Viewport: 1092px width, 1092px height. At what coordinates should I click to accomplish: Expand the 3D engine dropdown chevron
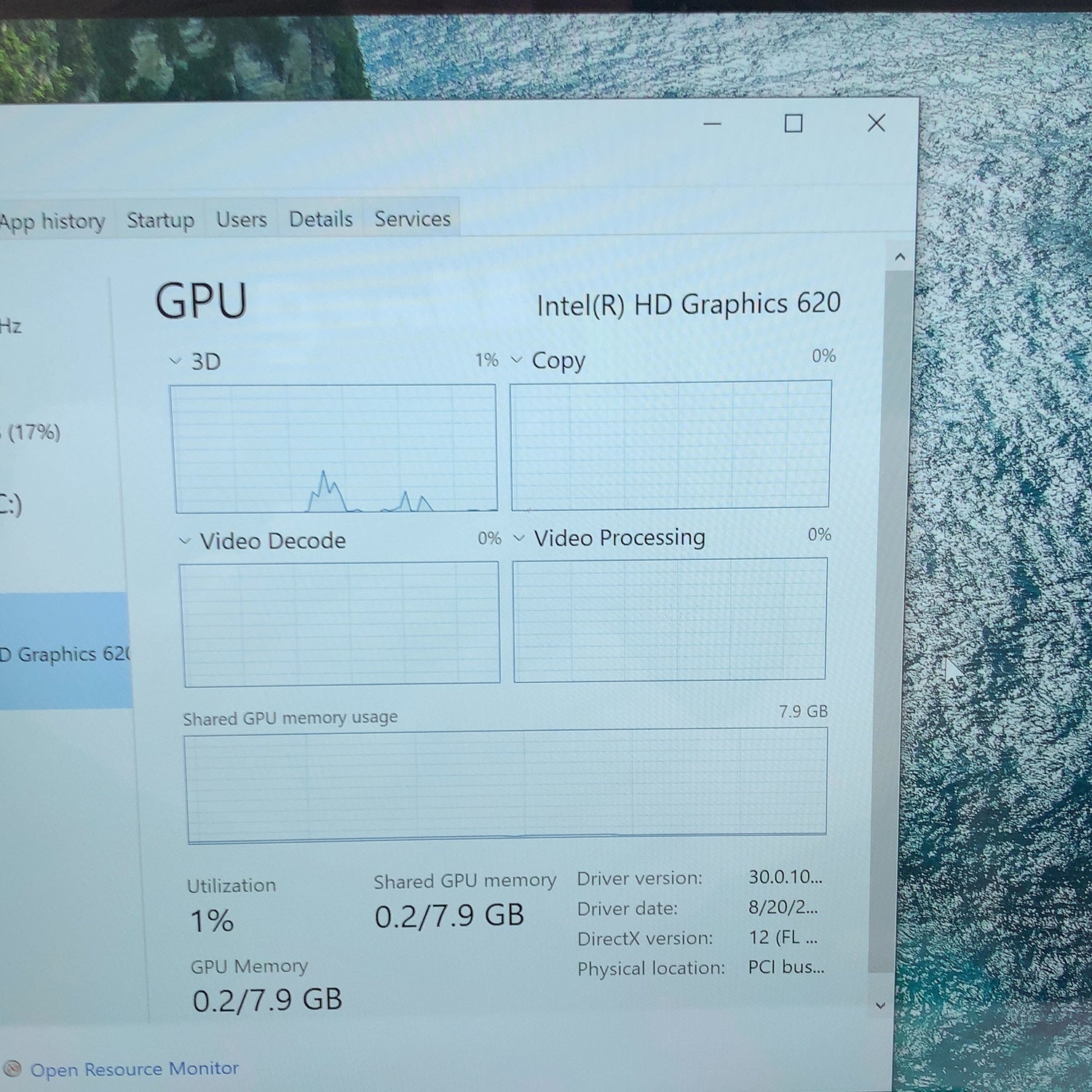point(175,360)
